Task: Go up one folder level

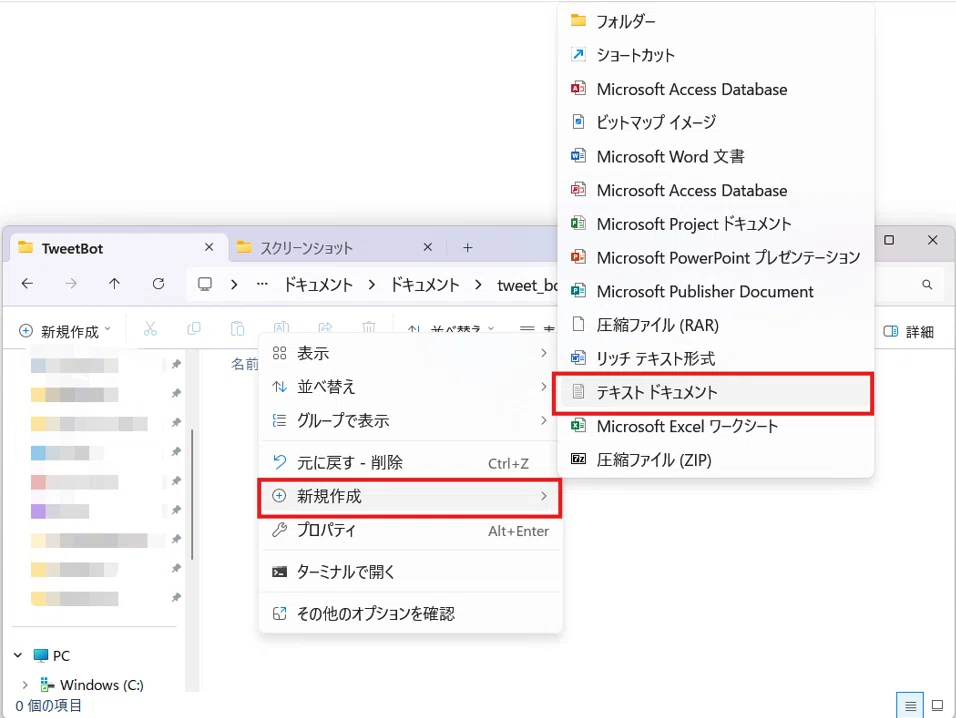Action: click(115, 284)
